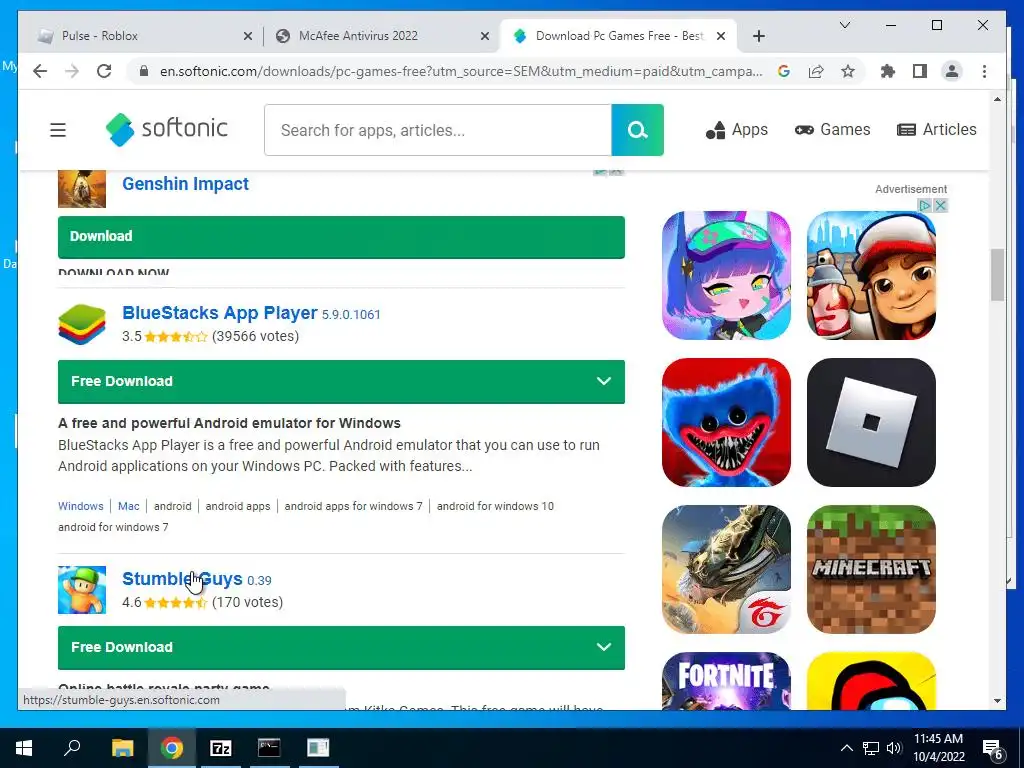This screenshot has height=768, width=1024.
Task: Click into the Softonic search field
Action: point(438,130)
